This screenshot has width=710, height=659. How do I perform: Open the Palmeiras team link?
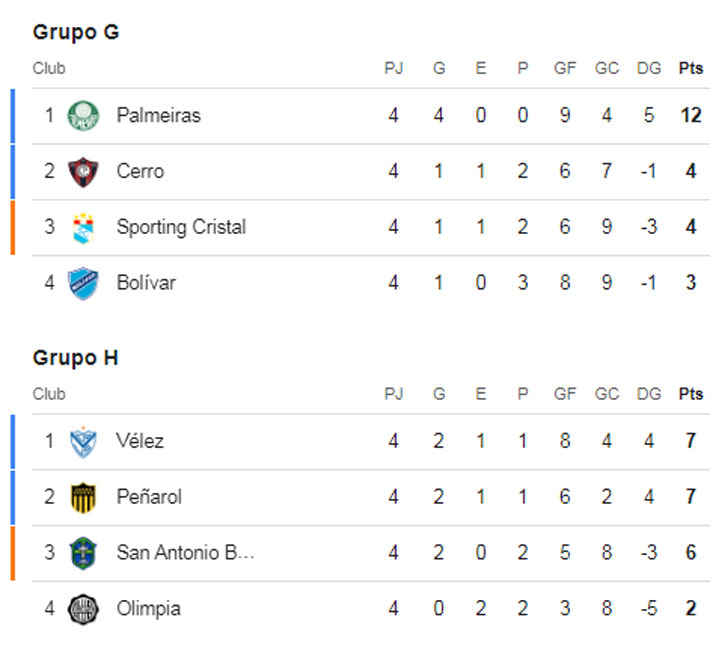point(158,116)
